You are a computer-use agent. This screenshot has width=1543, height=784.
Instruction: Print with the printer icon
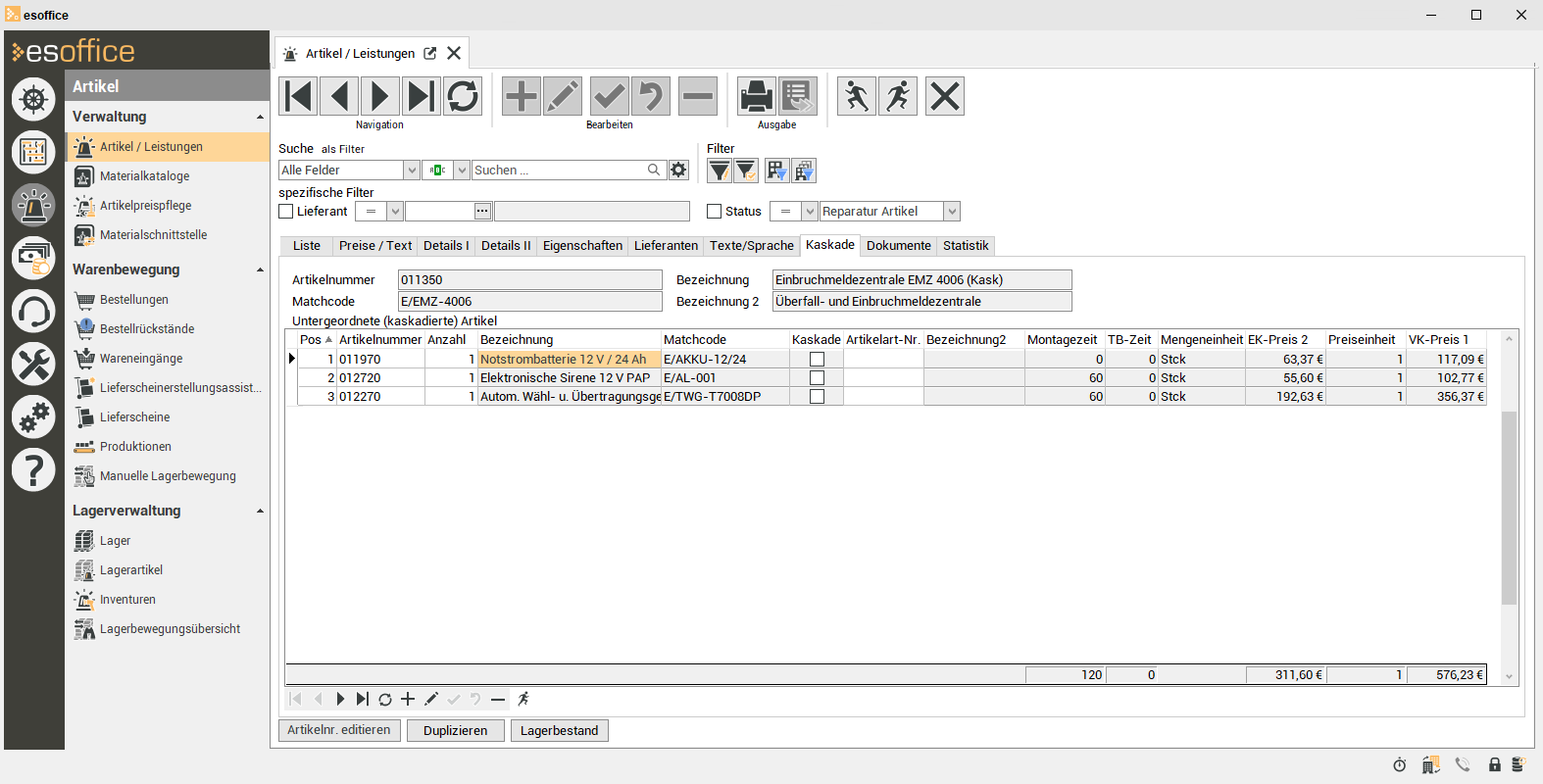coord(757,96)
